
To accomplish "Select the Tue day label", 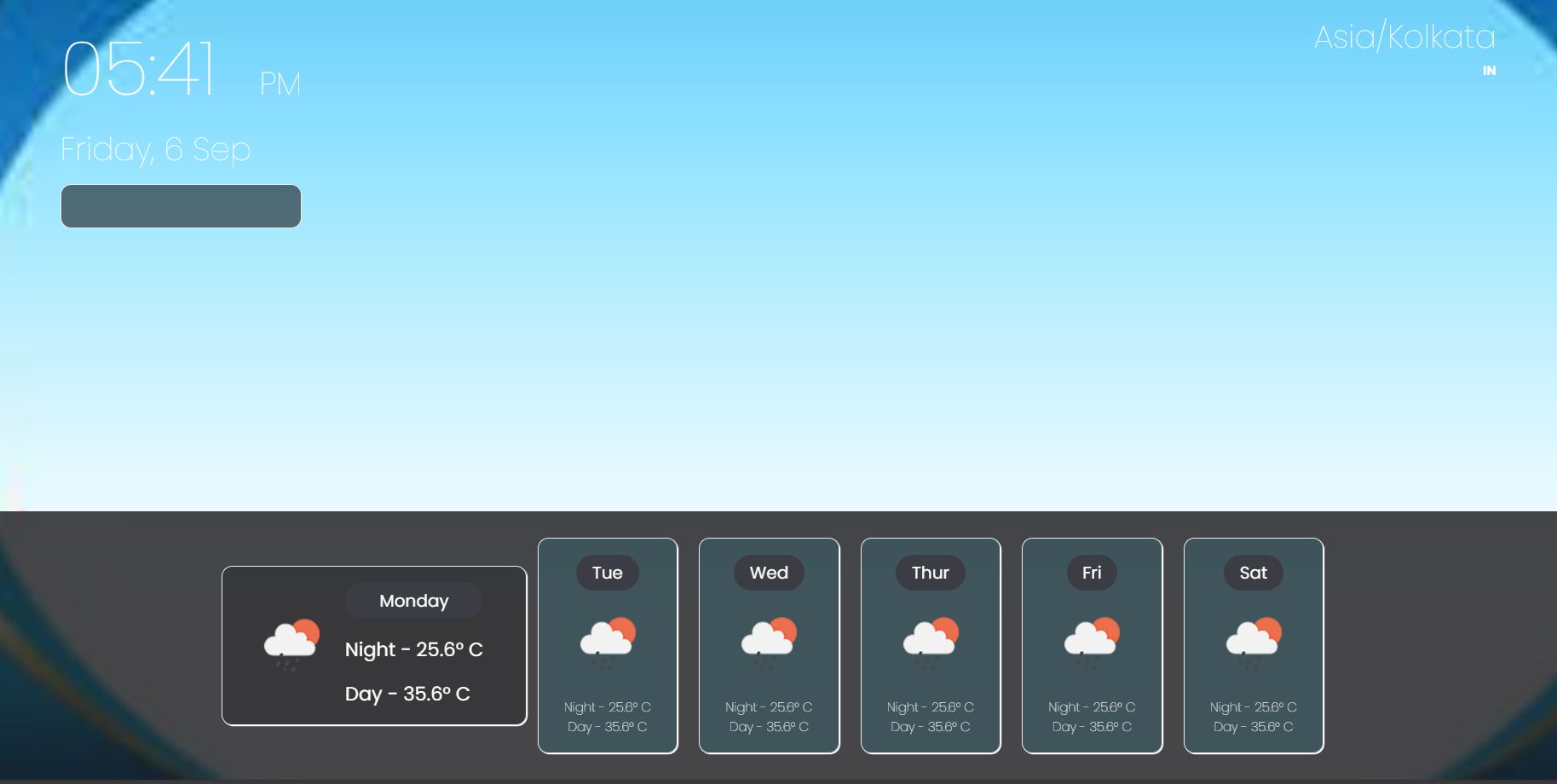I will (x=608, y=573).
